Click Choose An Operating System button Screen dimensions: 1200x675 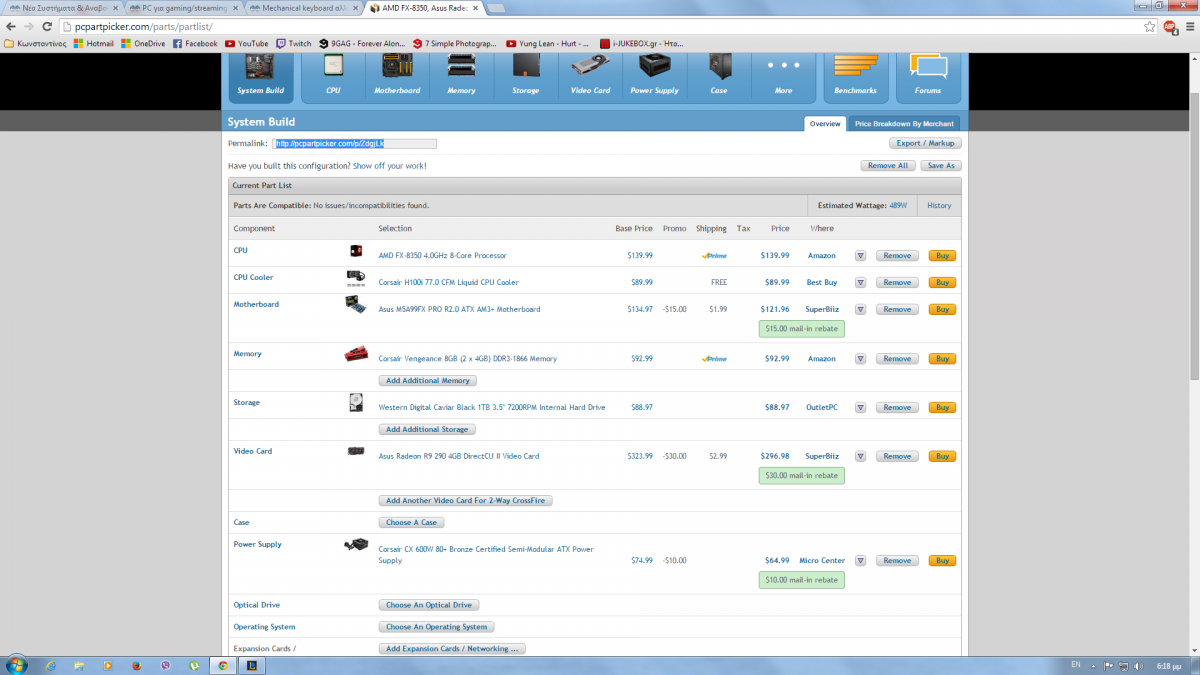tap(437, 627)
